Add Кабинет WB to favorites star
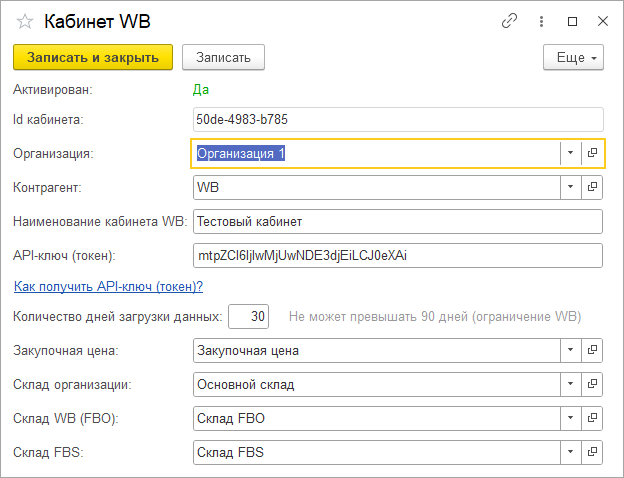Screen dimensions: 624x478 point(25,21)
